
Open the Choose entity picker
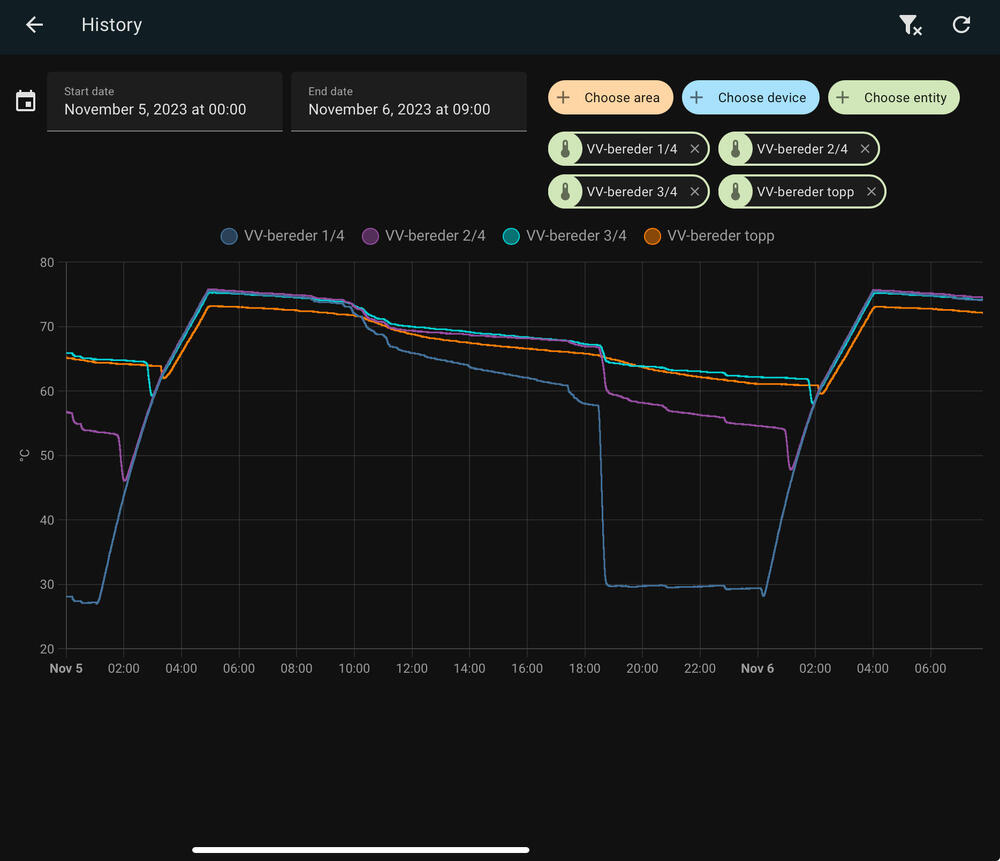click(x=893, y=98)
